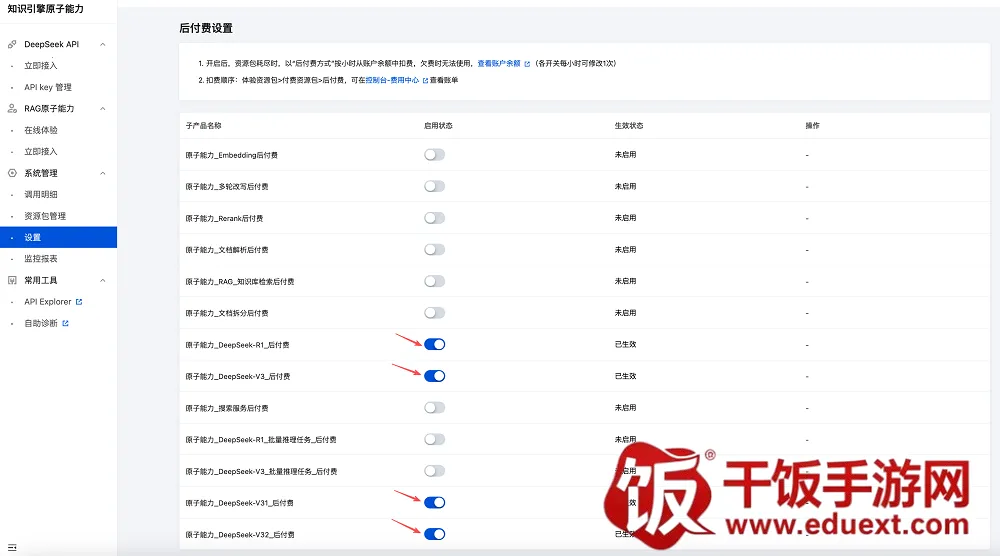Click row name 原子能力_搜索服务后付费
Viewport: 1000px width, 556px height.
pyautogui.click(x=227, y=408)
